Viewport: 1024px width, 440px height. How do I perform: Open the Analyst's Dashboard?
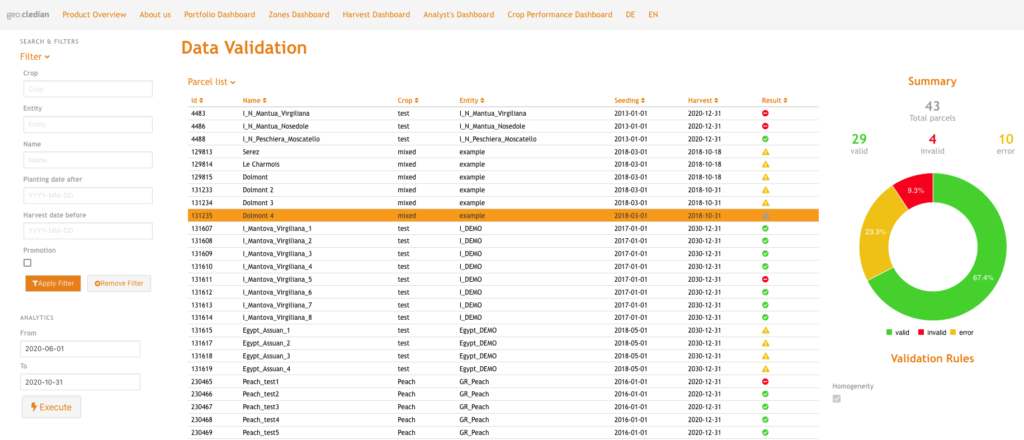(x=458, y=14)
